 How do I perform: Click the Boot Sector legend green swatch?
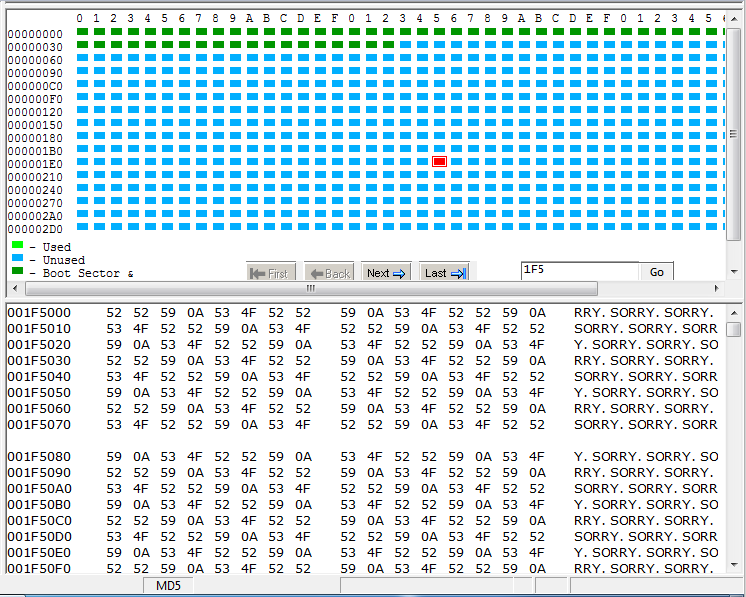pyautogui.click(x=18, y=271)
